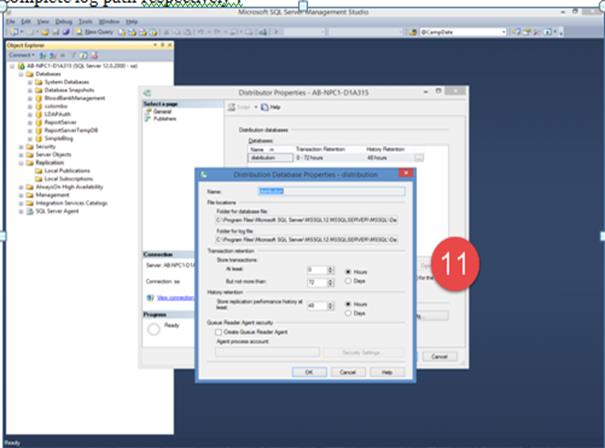Select Days radio under History retention
Image resolution: width=605 pixels, height=448 pixels.
tap(348, 313)
